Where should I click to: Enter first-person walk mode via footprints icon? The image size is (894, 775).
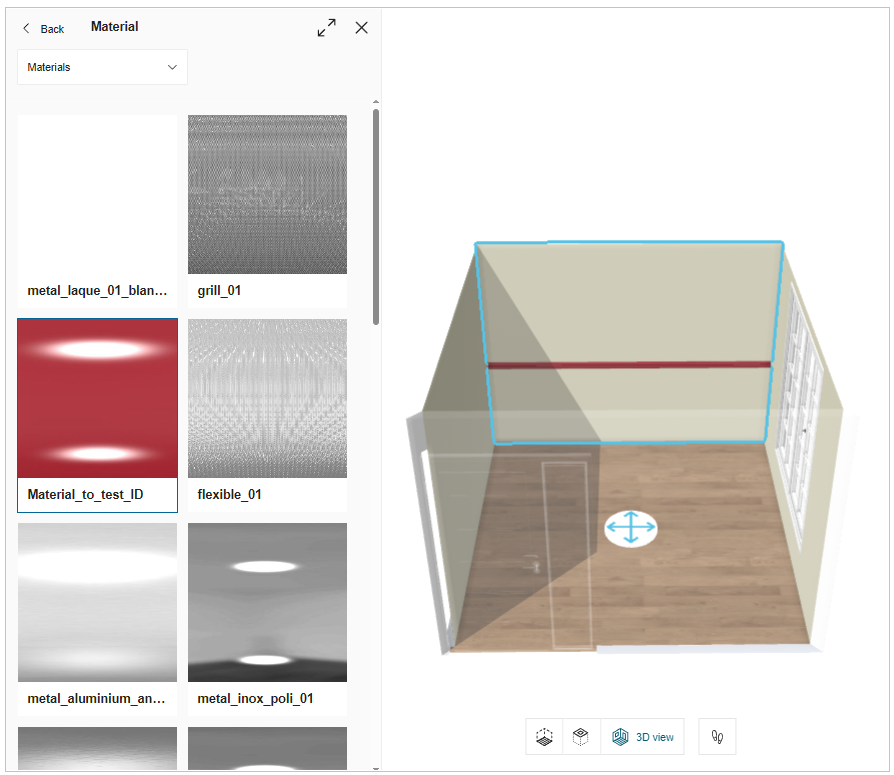[x=717, y=737]
